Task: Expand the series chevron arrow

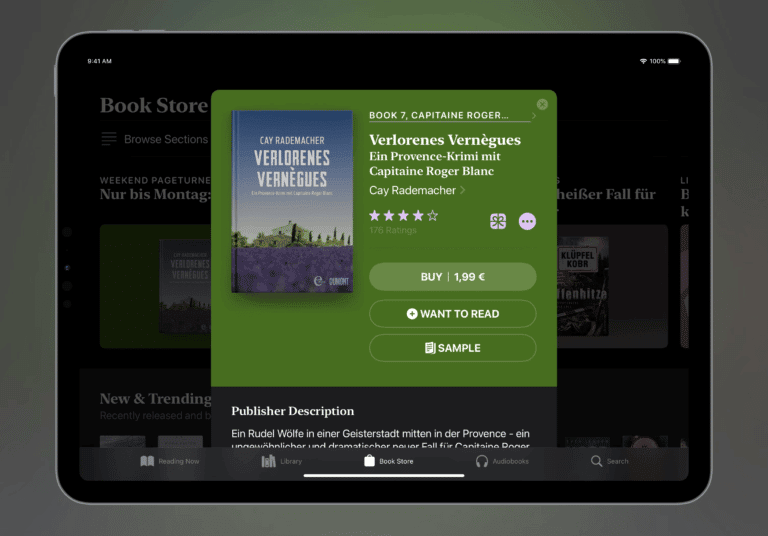Action: point(534,116)
